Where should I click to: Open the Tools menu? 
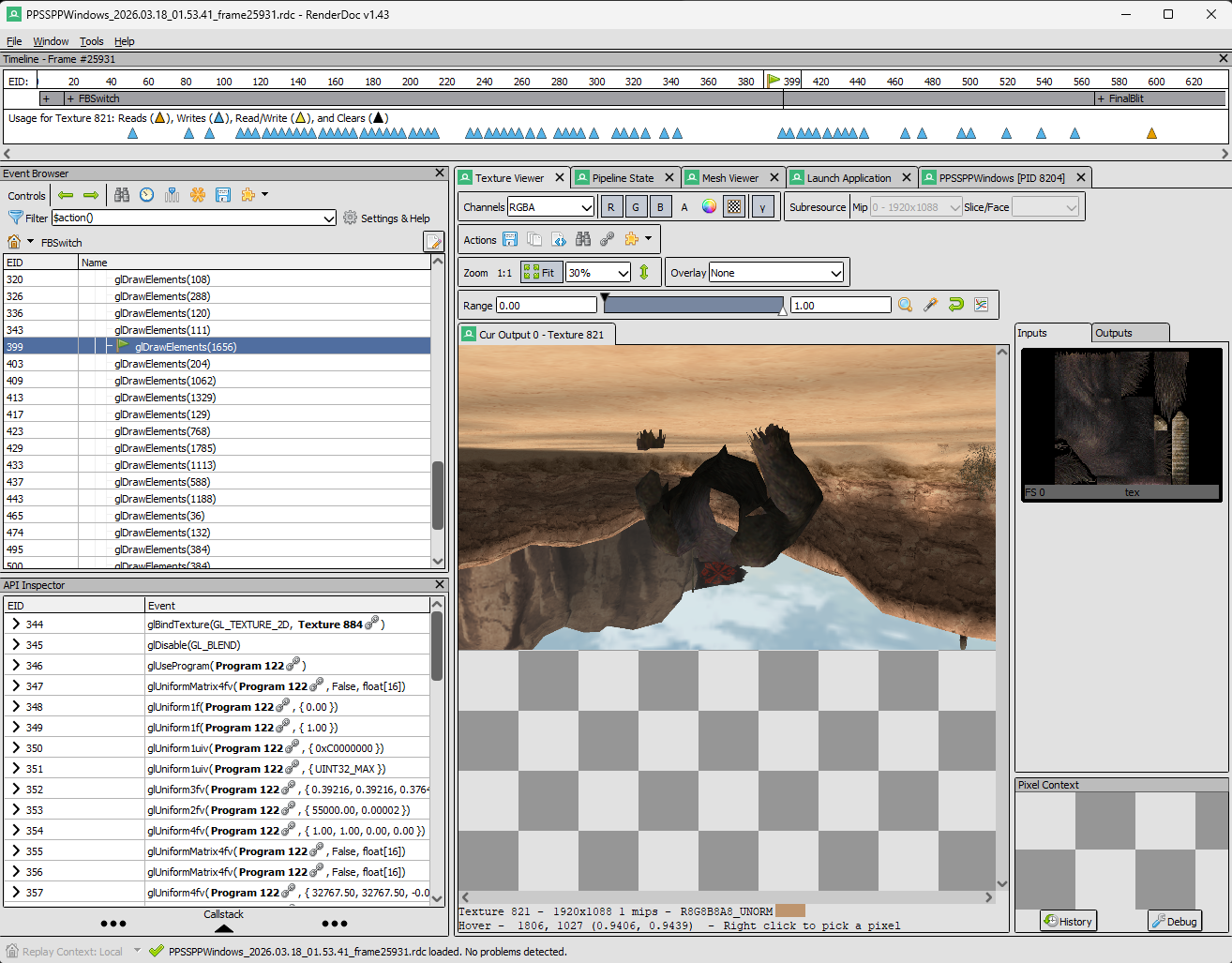tap(91, 41)
